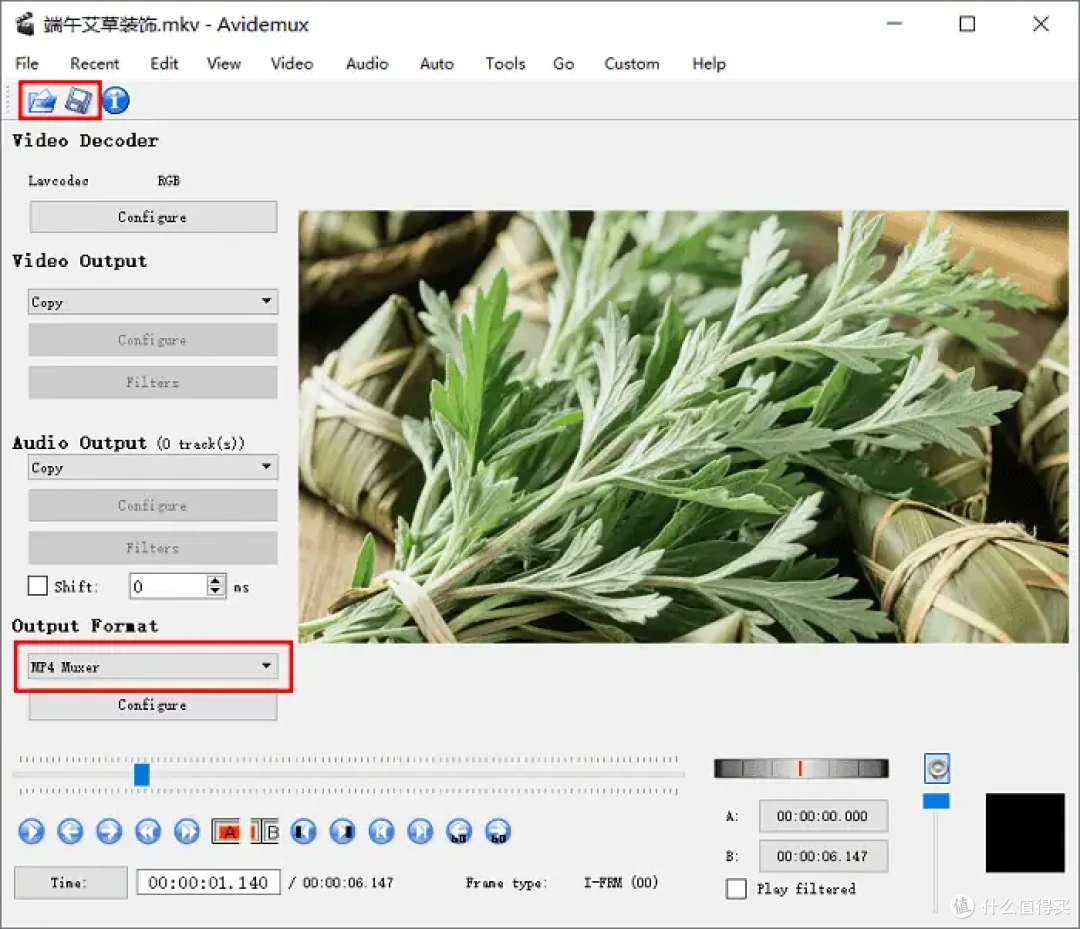The height and width of the screenshot is (929, 1080).
Task: Start playback with the Play button
Action: tap(31, 831)
